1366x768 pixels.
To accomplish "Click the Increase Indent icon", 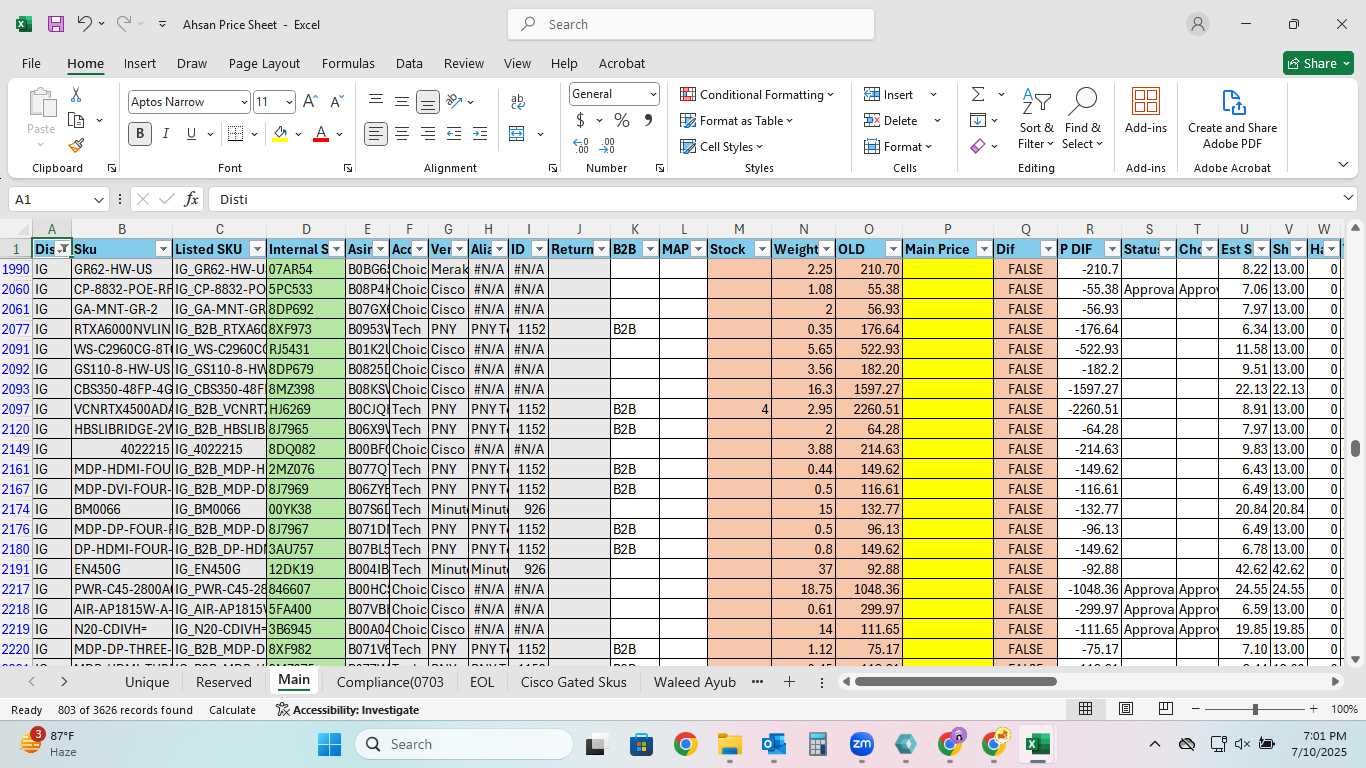I will [x=480, y=134].
